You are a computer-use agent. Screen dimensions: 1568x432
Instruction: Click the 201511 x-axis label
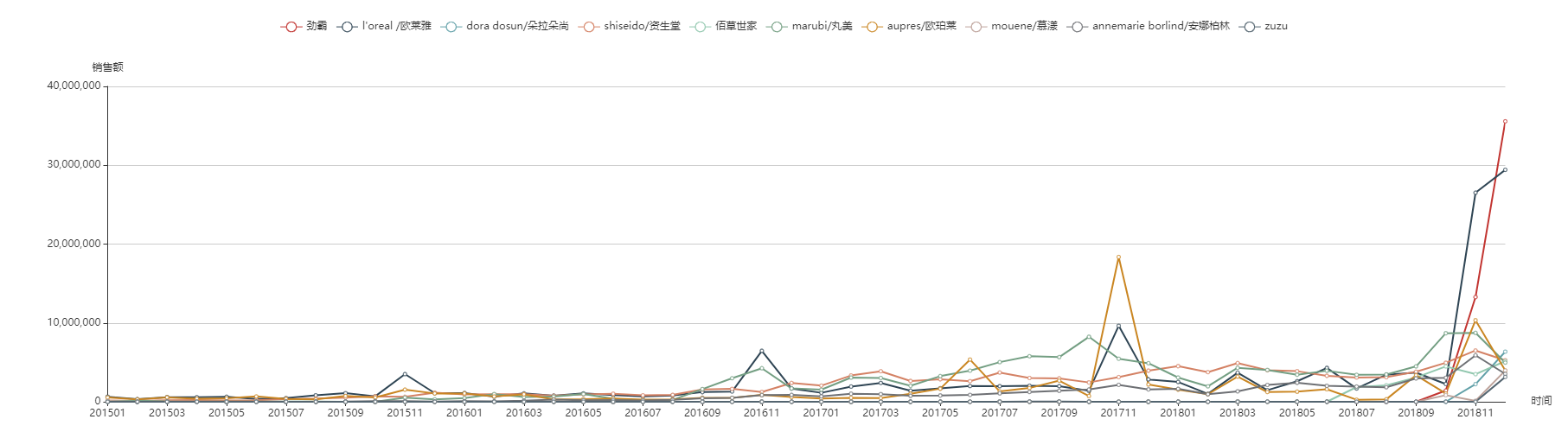(x=405, y=413)
